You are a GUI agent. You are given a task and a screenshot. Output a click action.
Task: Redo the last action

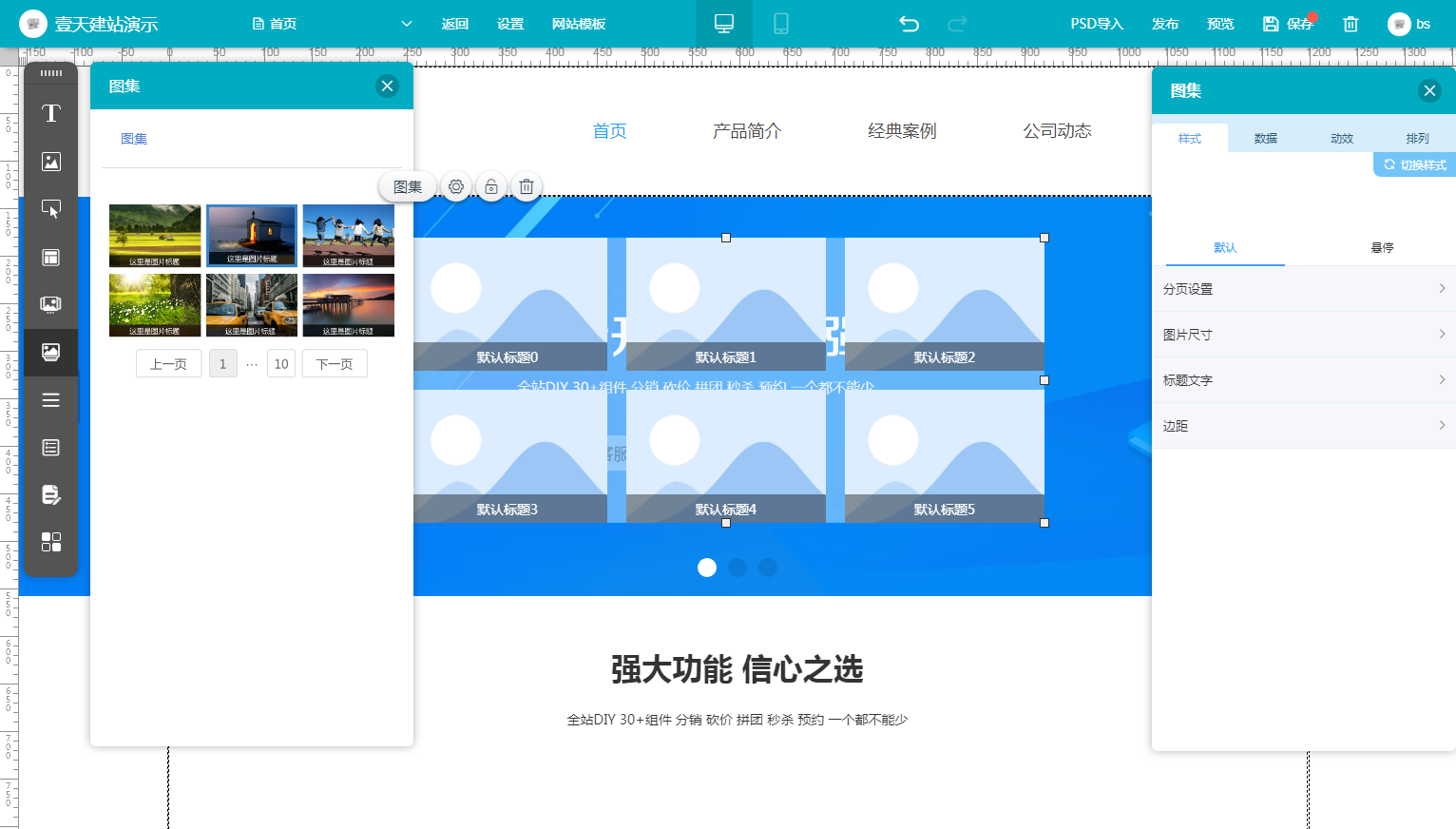coord(957,24)
